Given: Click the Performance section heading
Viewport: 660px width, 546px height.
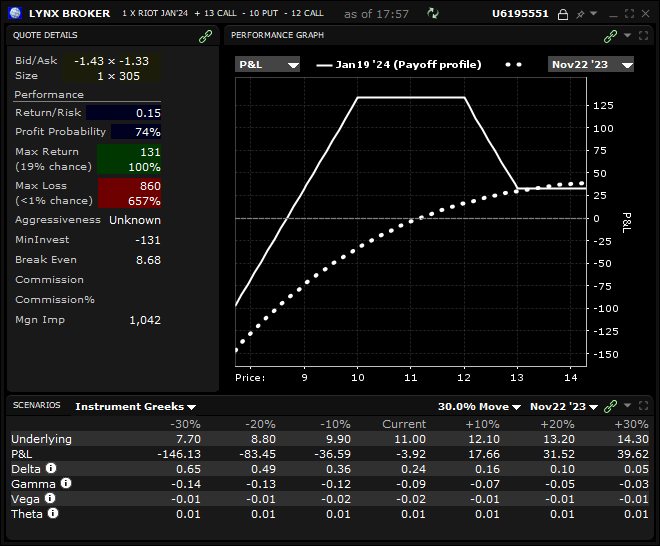Looking at the screenshot, I should (x=49, y=94).
